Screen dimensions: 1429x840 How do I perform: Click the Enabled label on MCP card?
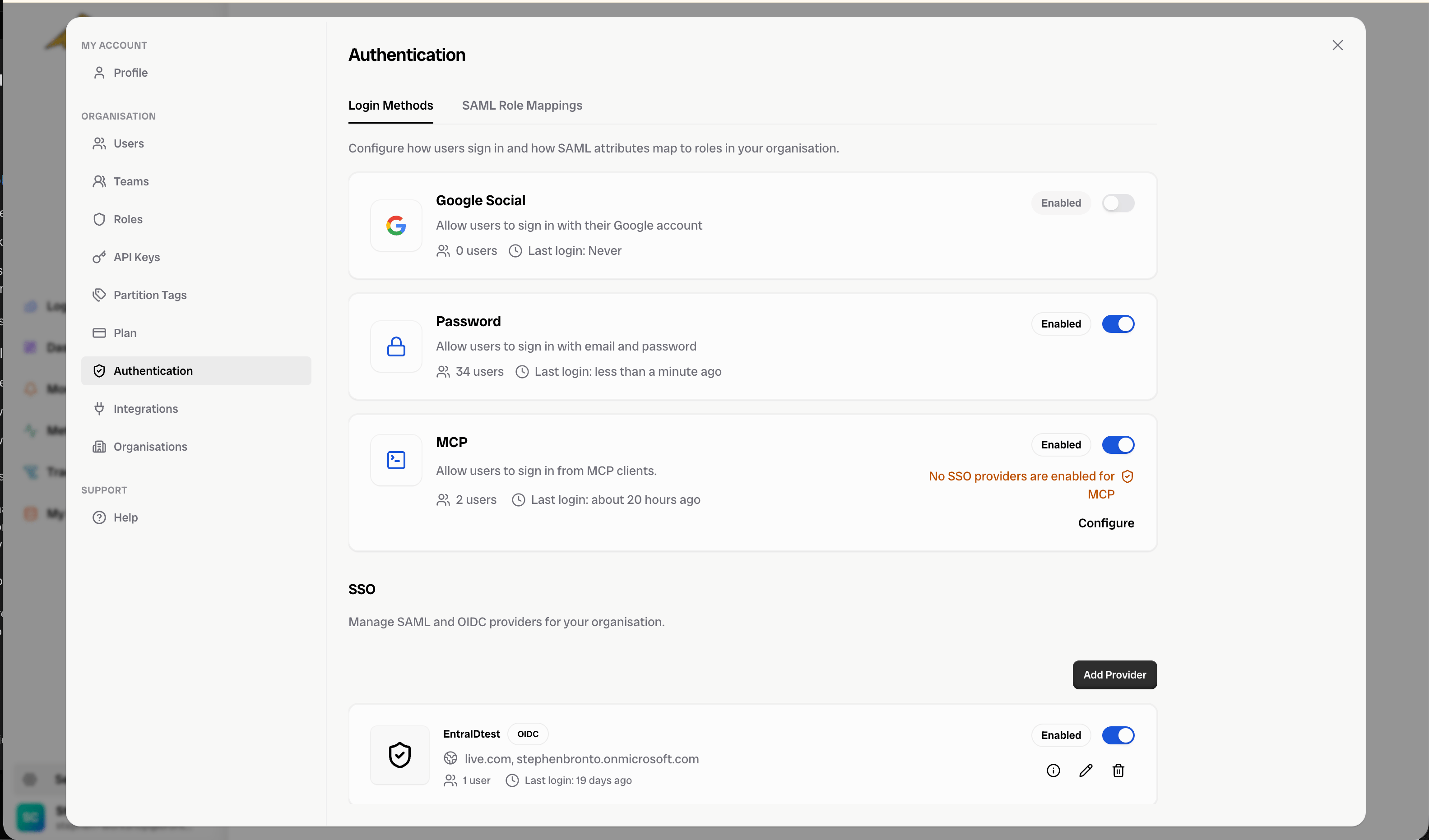click(x=1061, y=445)
